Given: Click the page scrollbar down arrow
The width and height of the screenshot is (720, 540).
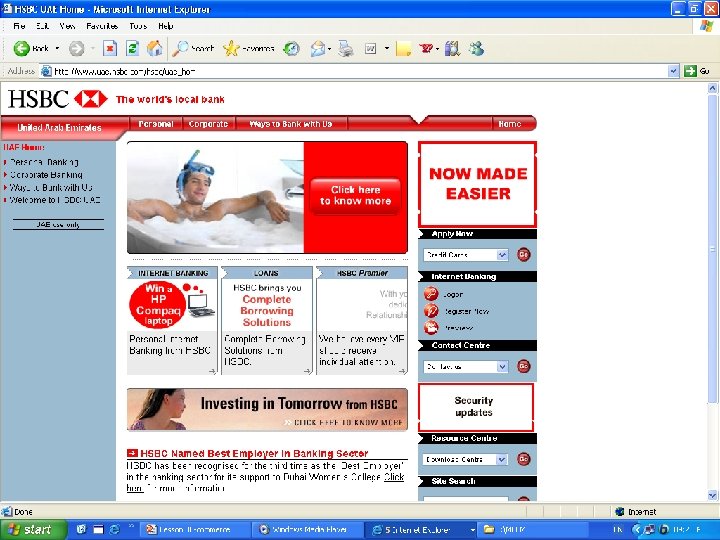Looking at the screenshot, I should click(713, 495).
